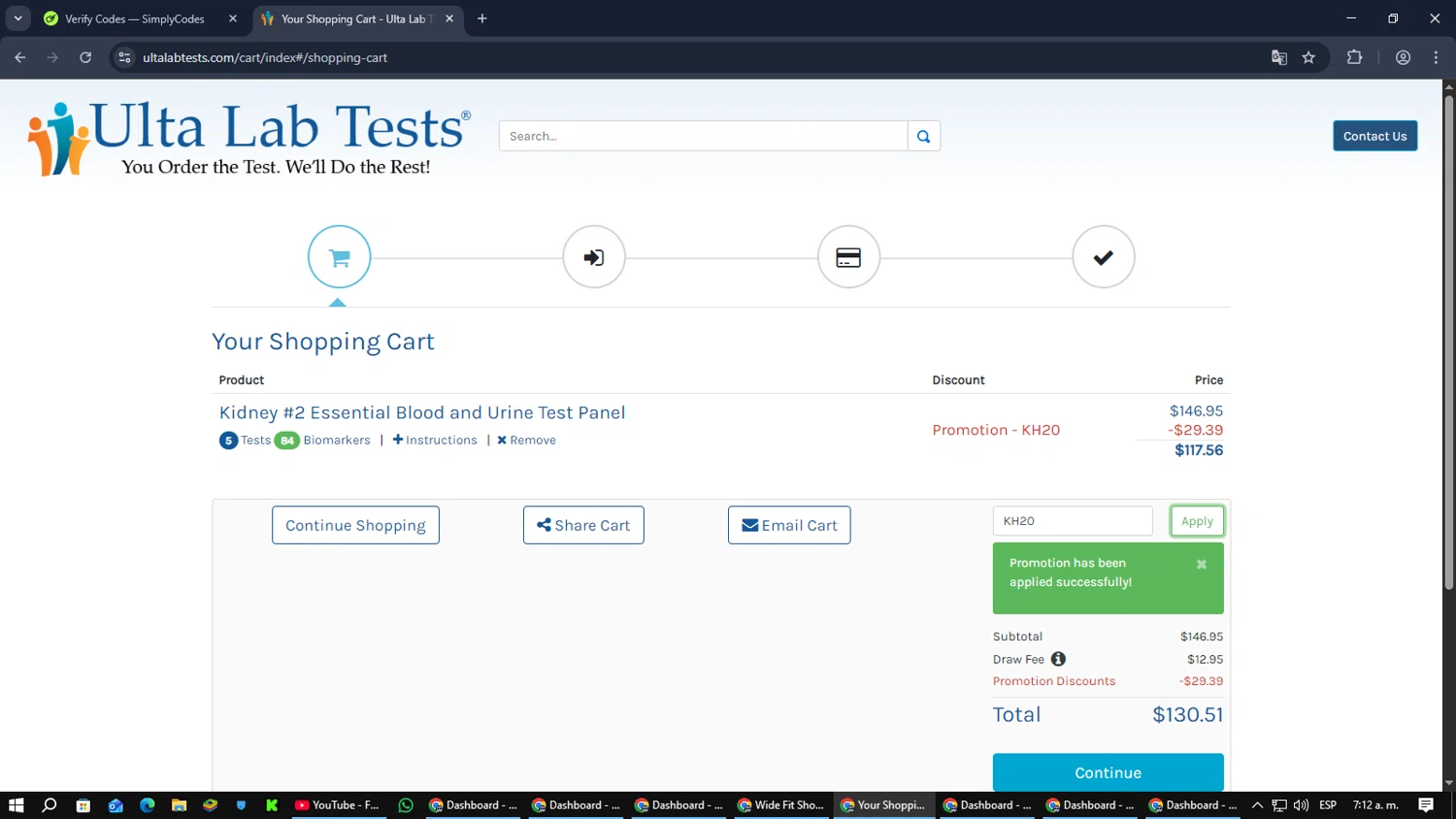The width and height of the screenshot is (1456, 819).
Task: Click the Email Cart button
Action: (789, 525)
